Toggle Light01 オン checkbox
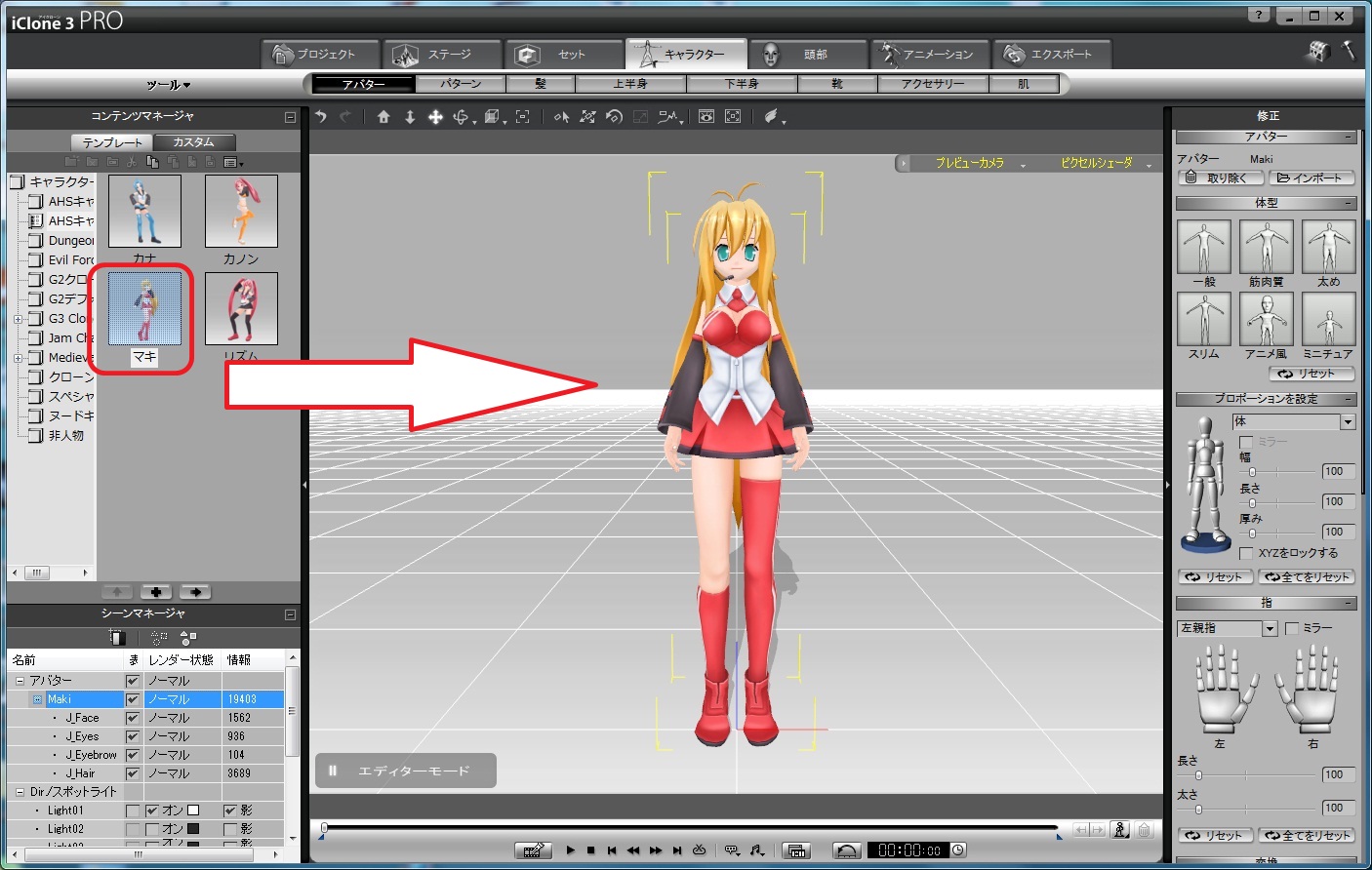1372x870 pixels. pyautogui.click(x=152, y=811)
